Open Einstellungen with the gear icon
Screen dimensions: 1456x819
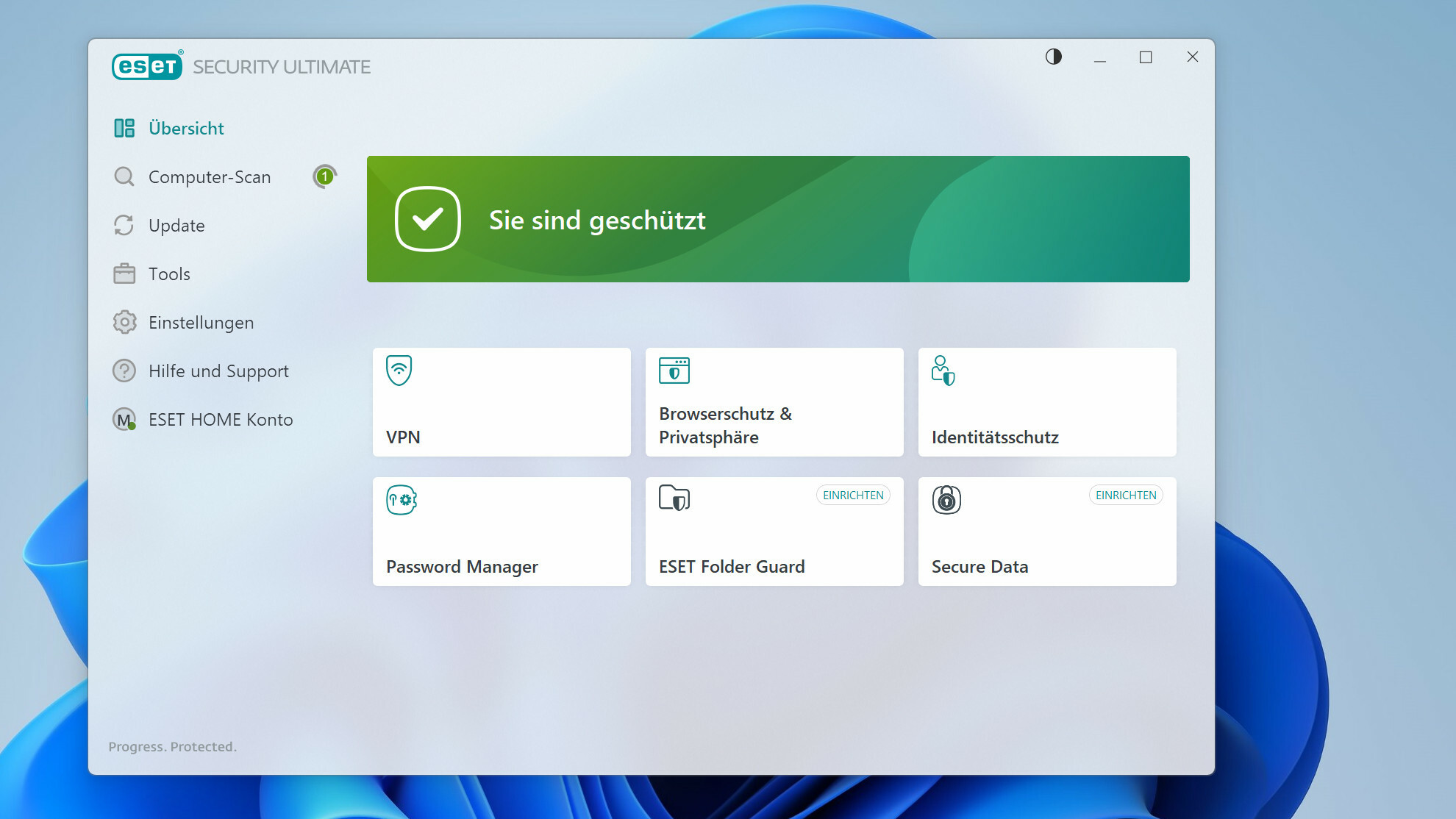[124, 322]
